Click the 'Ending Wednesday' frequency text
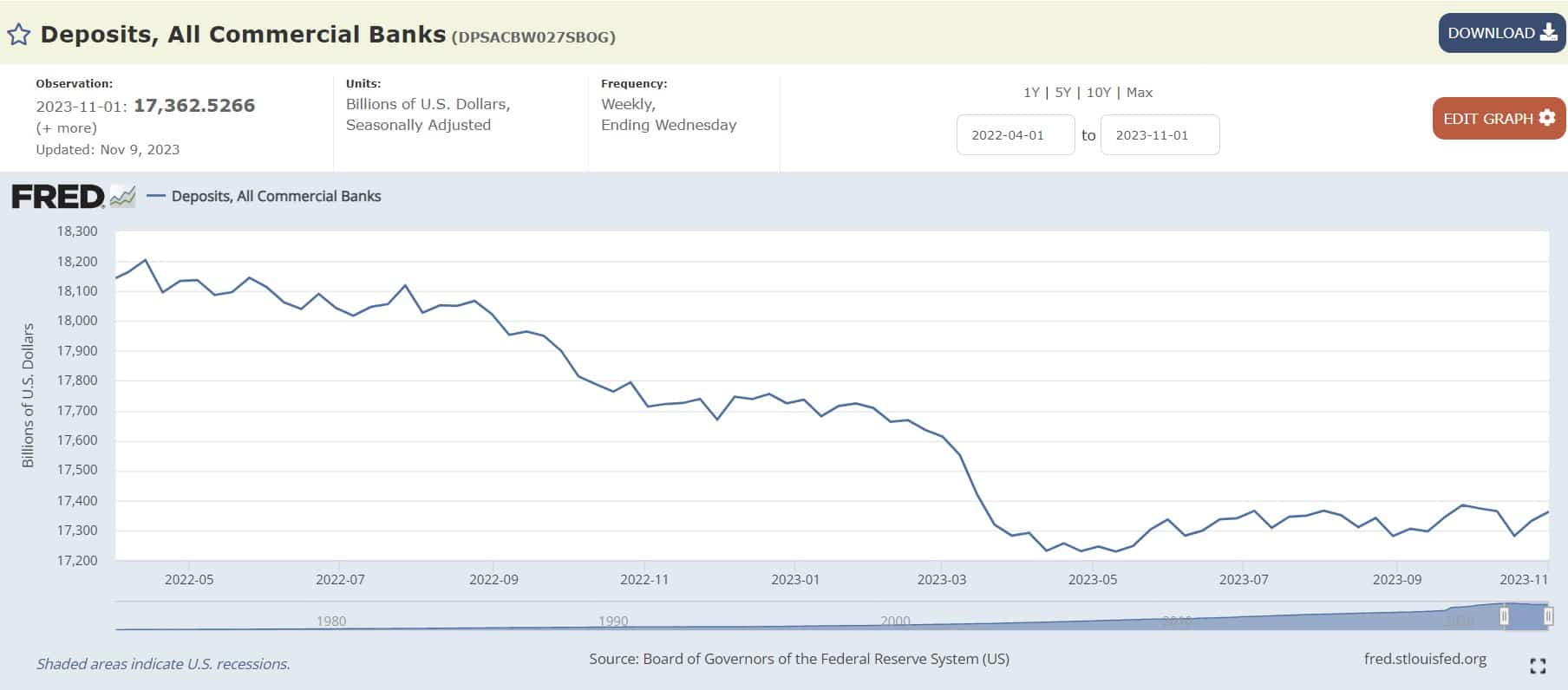1568x690 pixels. pyautogui.click(x=669, y=125)
